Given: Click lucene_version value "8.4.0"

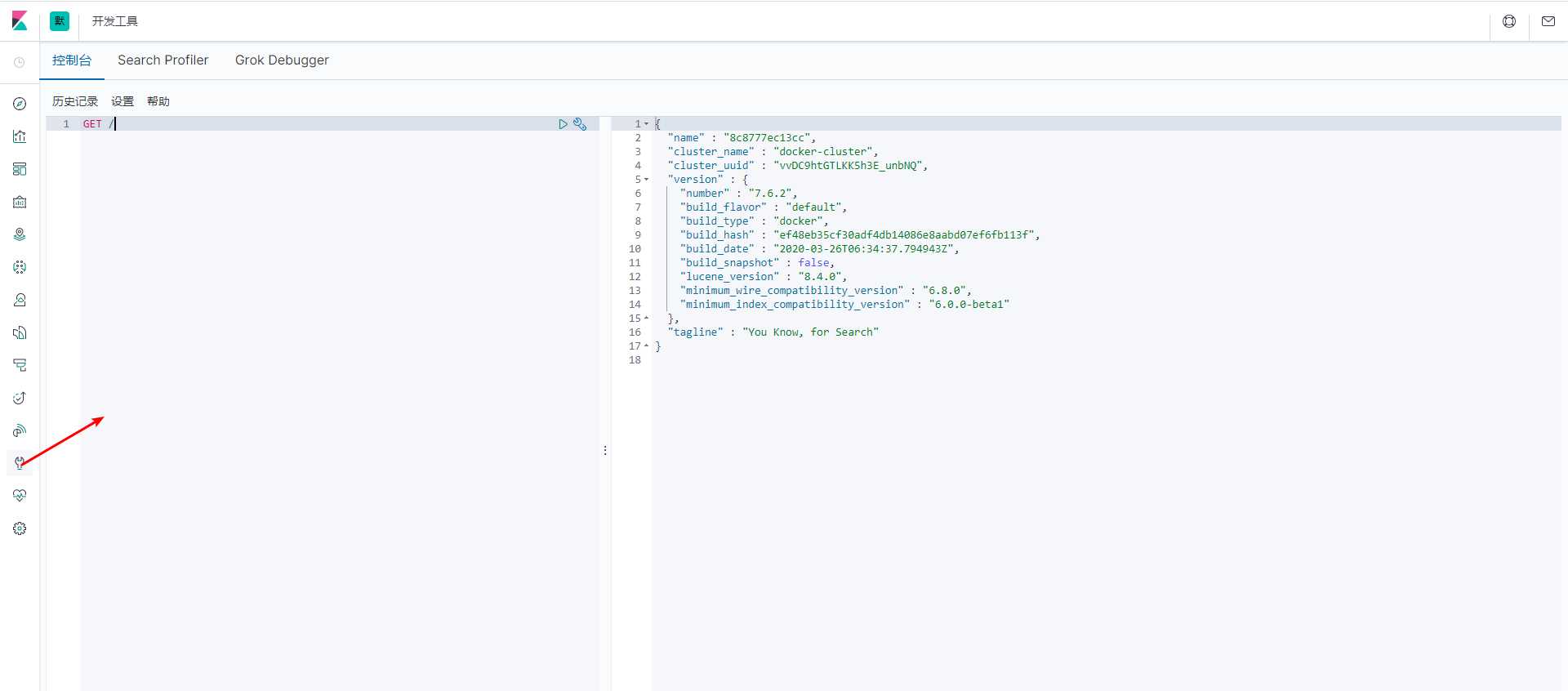Looking at the screenshot, I should tap(820, 277).
